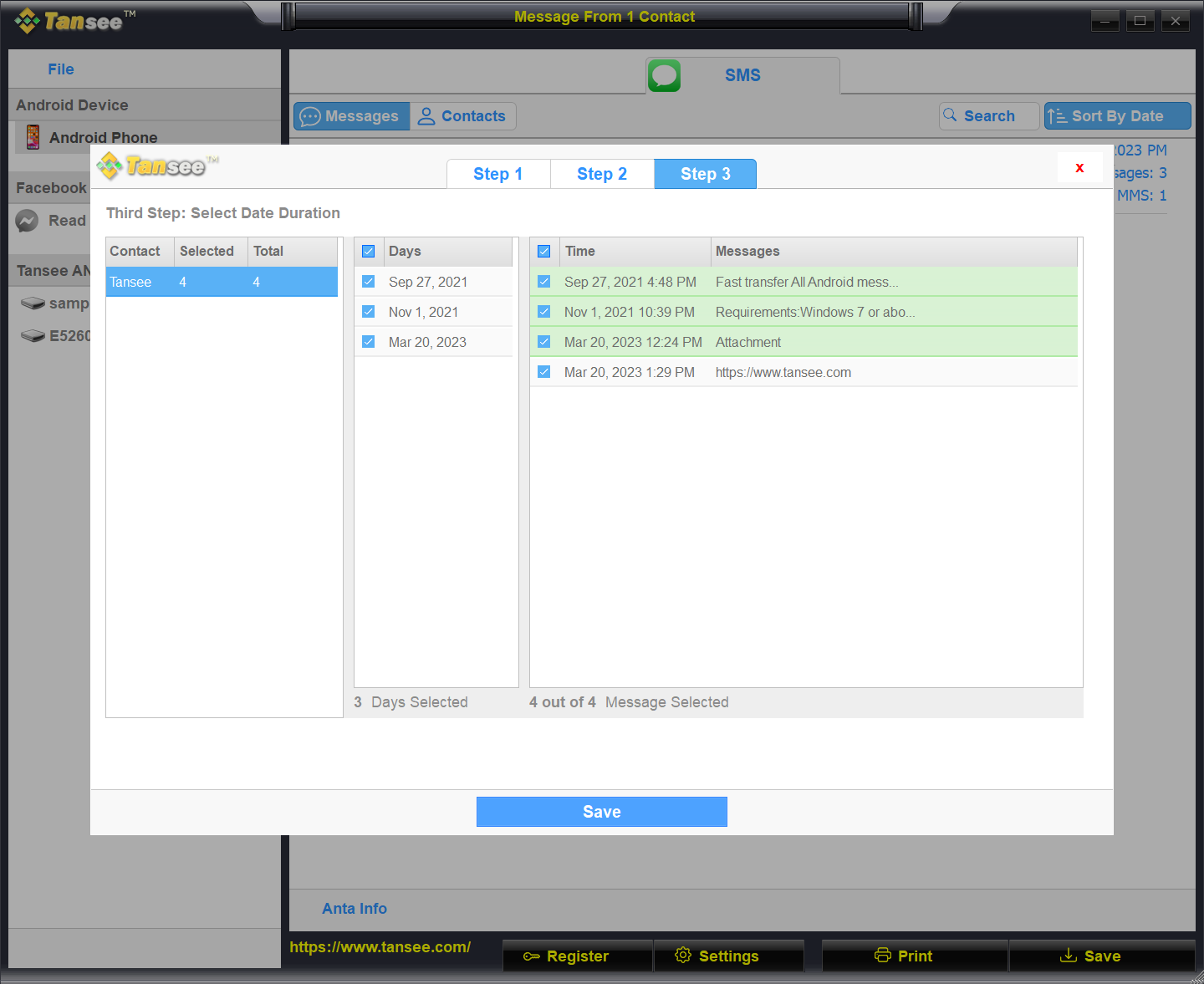
Task: Click the Selected column header
Action: [x=211, y=251]
